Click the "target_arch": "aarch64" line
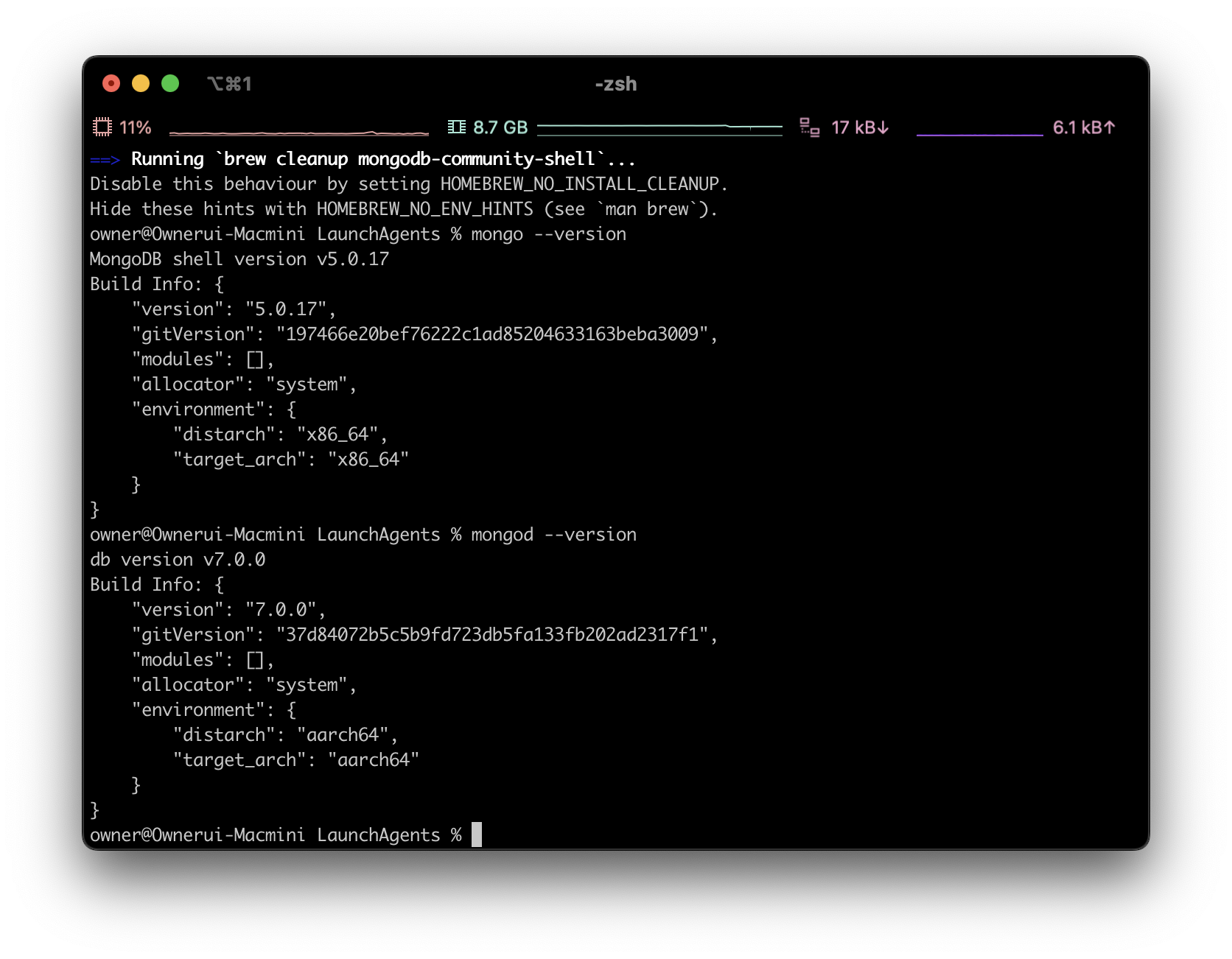This screenshot has width=1232, height=959. click(296, 760)
